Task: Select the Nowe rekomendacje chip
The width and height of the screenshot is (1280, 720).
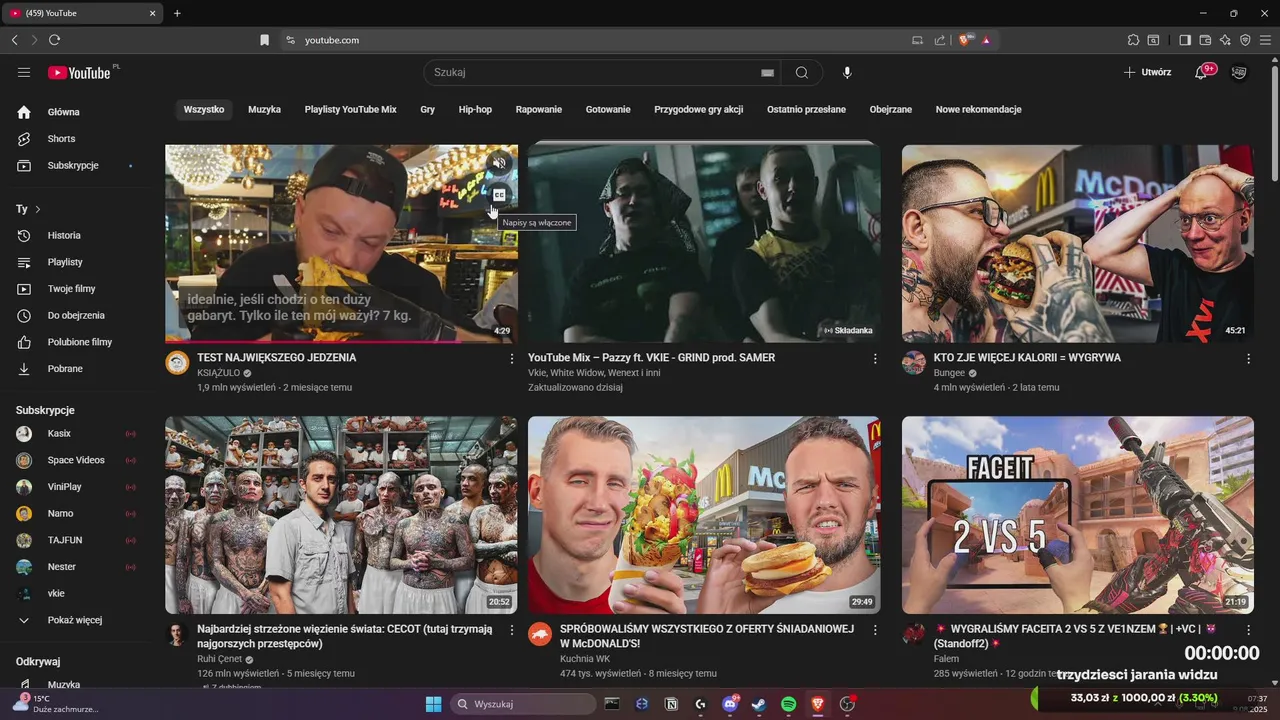Action: 978,109
